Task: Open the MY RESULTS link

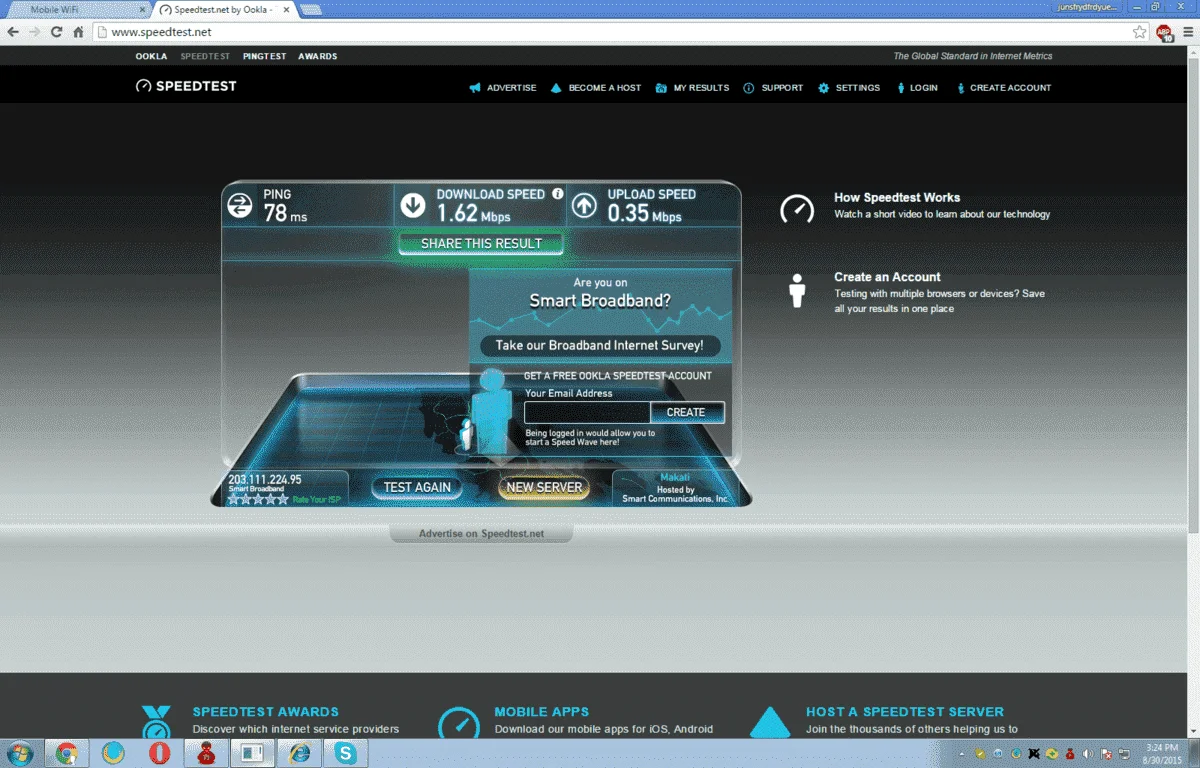Action: pos(701,88)
